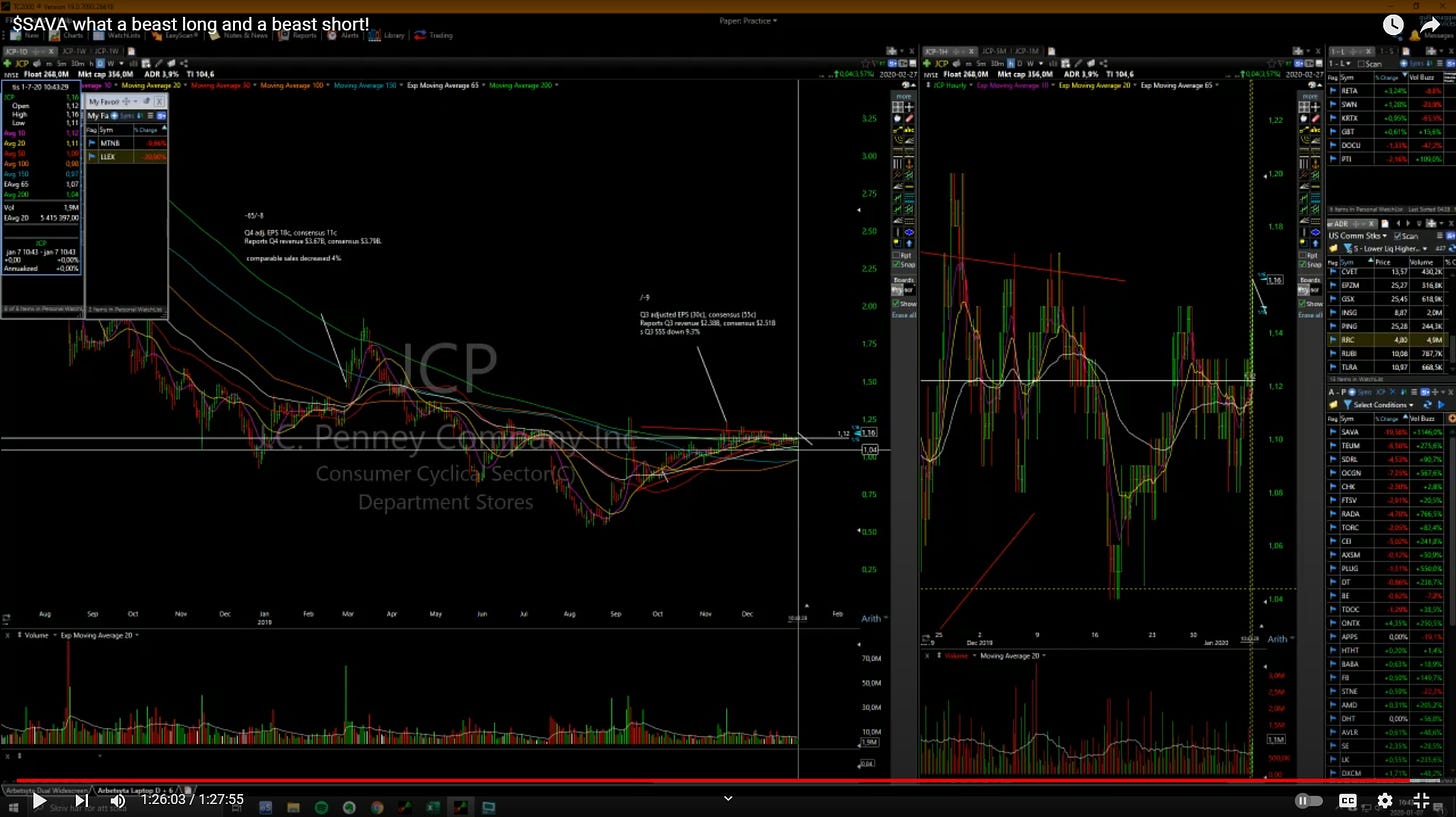Viewport: 1456px width, 817px height.
Task: Click YouTube Watch later clock icon
Action: 1392,26
